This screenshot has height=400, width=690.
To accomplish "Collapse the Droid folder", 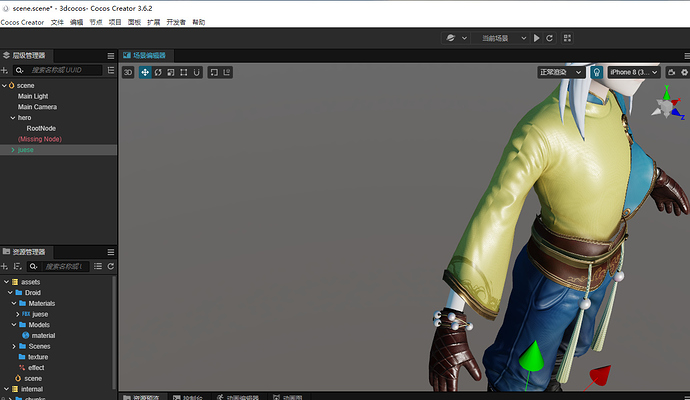I will pos(10,293).
